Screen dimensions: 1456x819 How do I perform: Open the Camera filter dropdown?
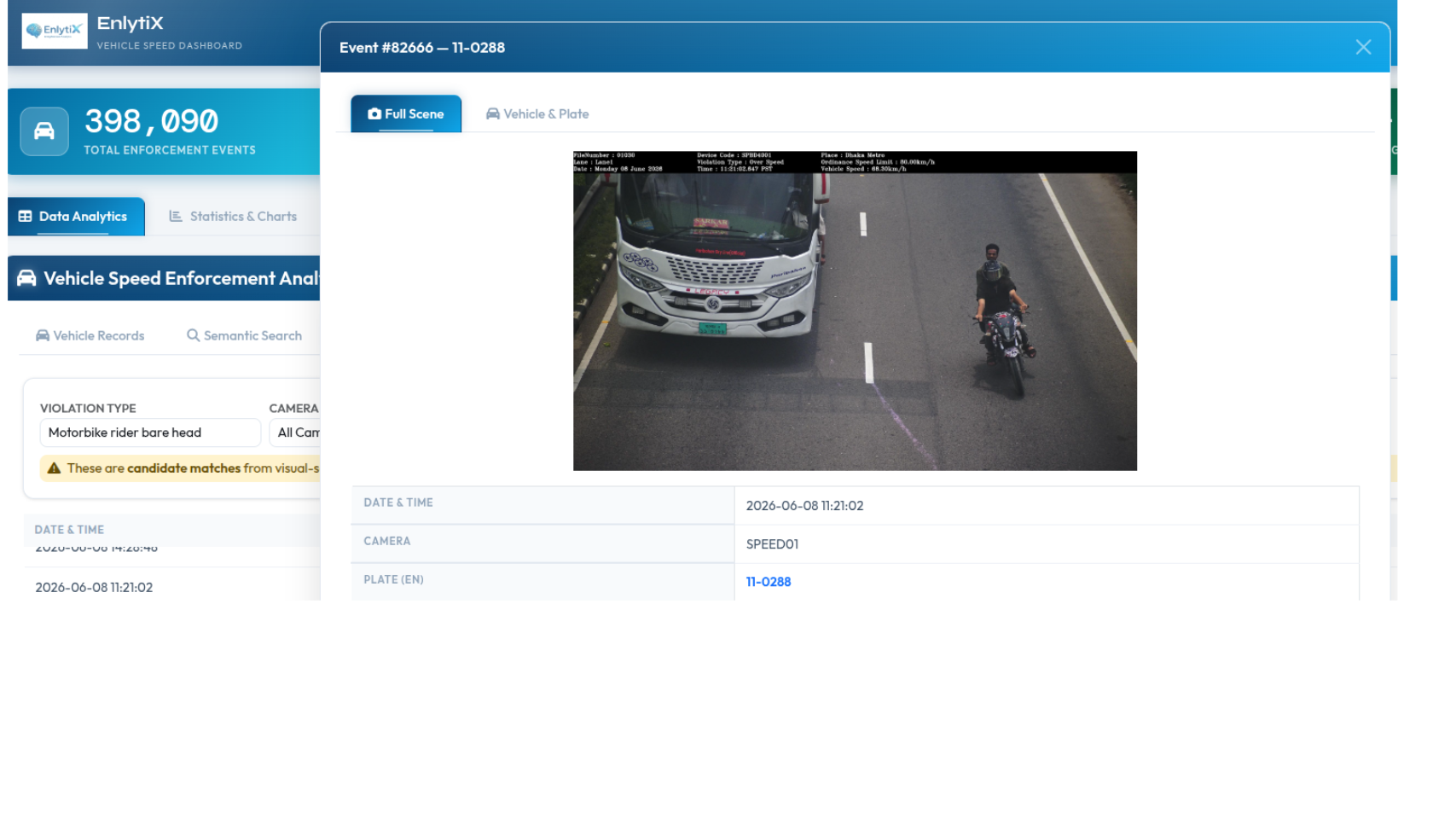[x=295, y=433]
